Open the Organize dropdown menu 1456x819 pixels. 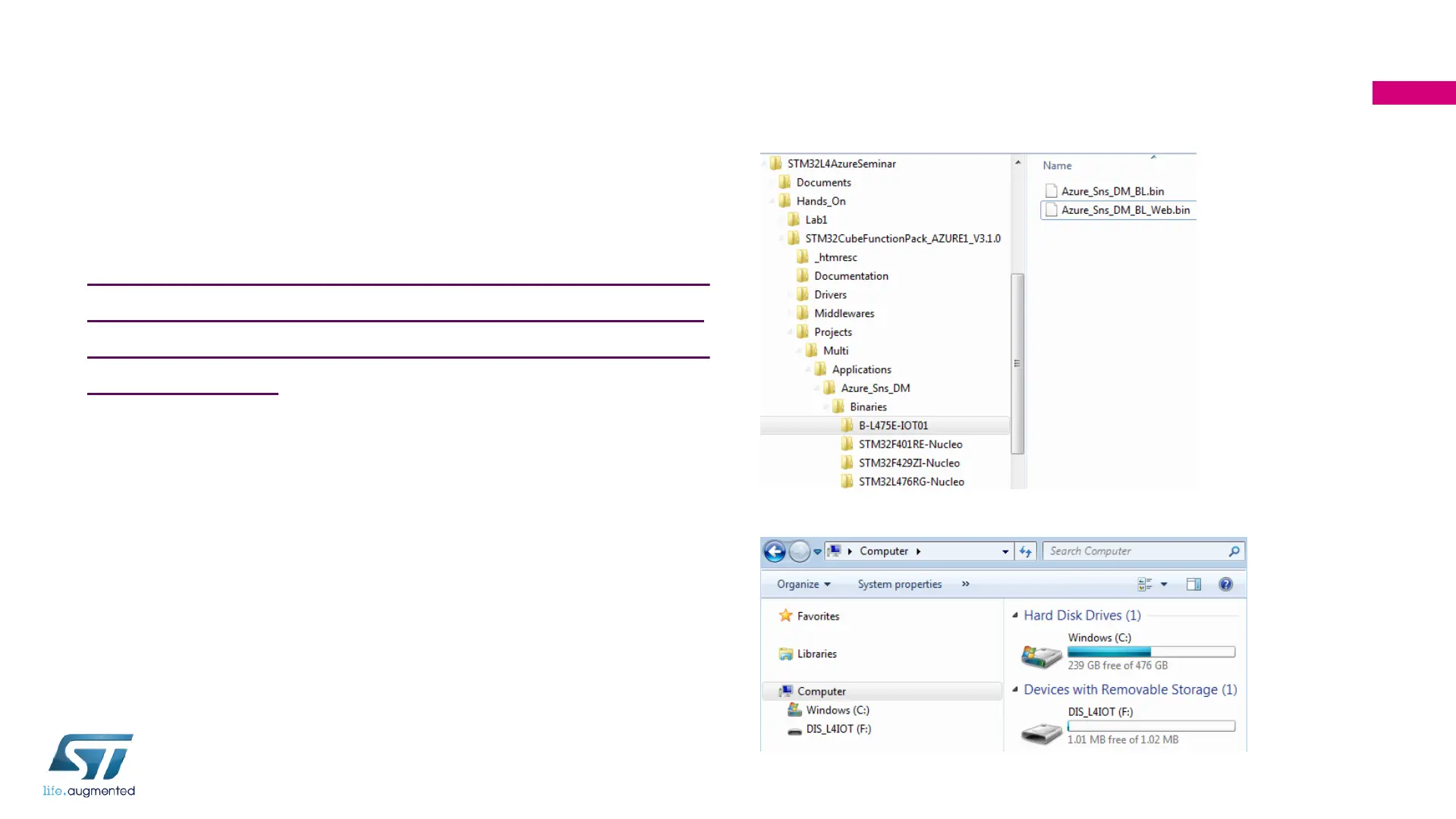tap(803, 584)
